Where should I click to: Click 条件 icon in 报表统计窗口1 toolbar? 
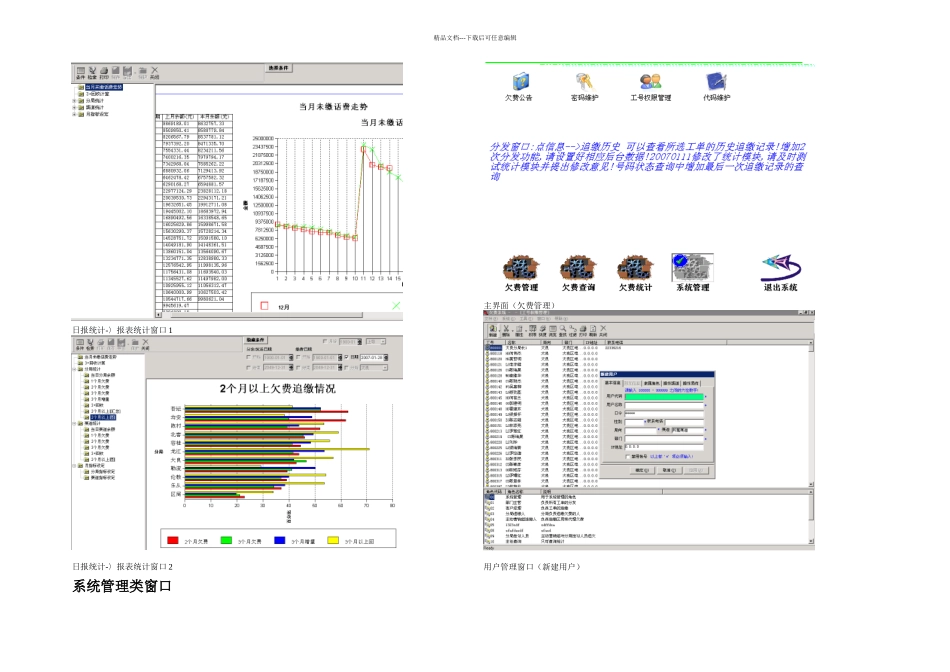81,72
